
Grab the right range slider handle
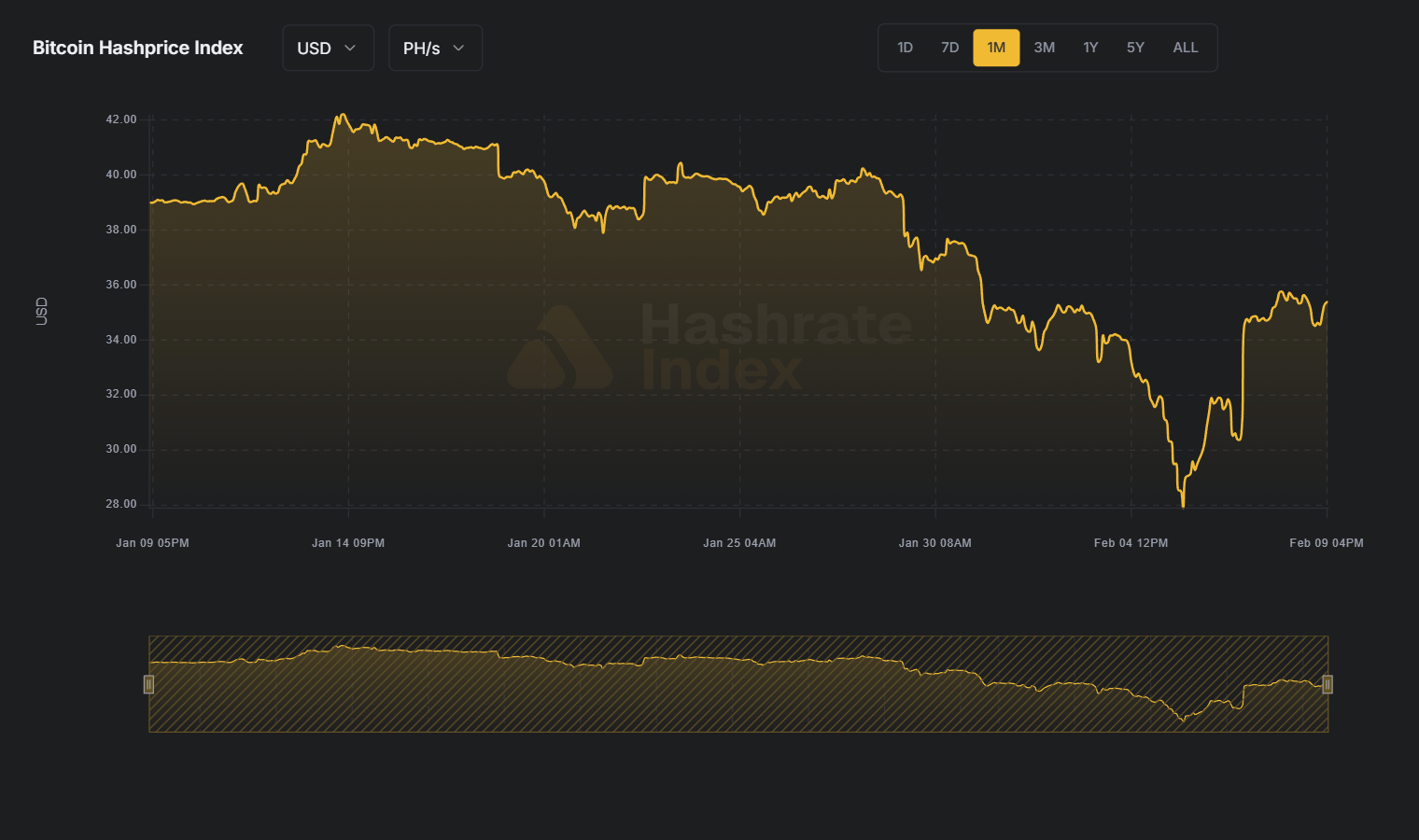tap(1328, 684)
